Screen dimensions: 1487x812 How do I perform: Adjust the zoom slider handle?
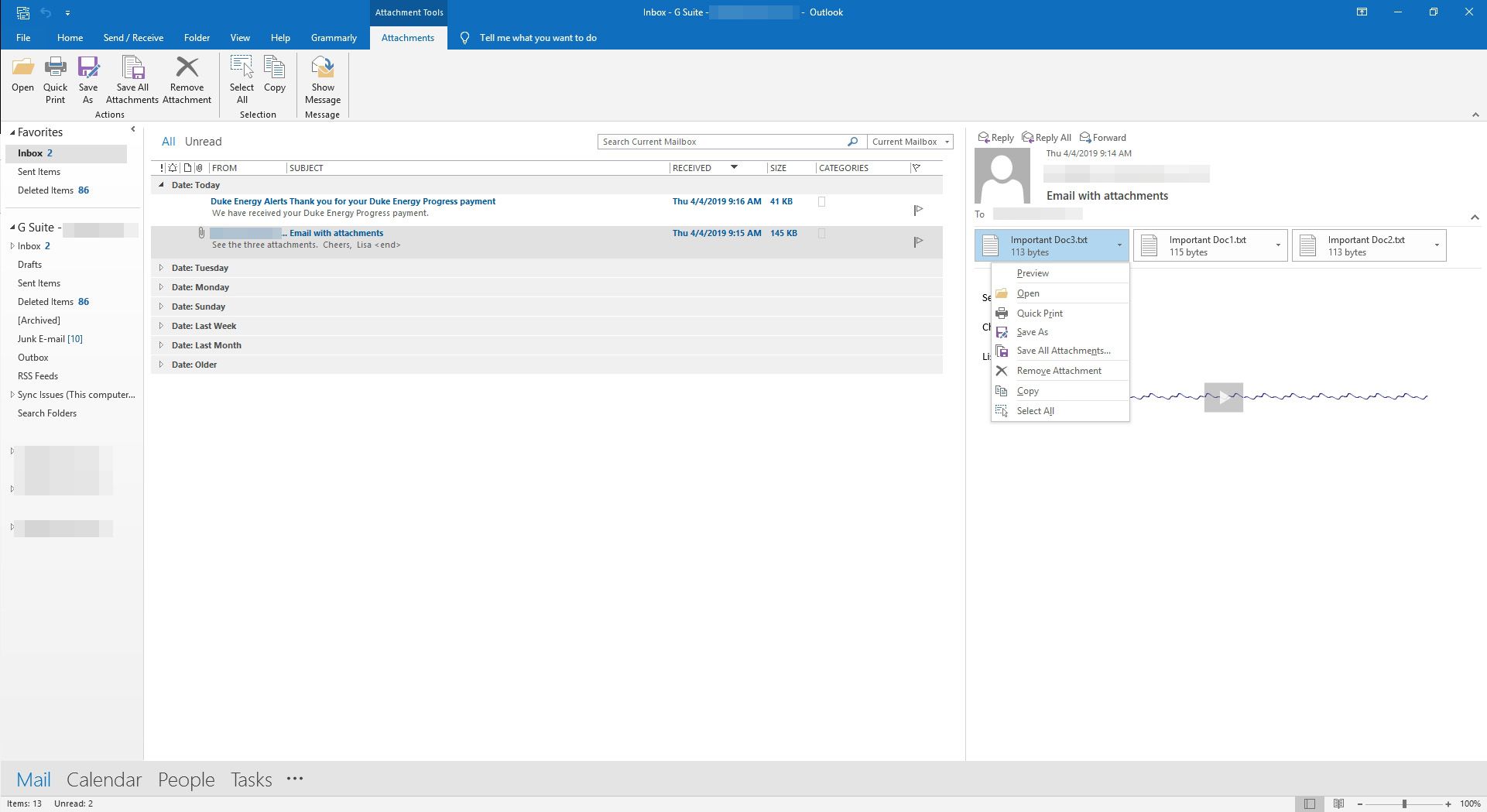coord(1404,803)
